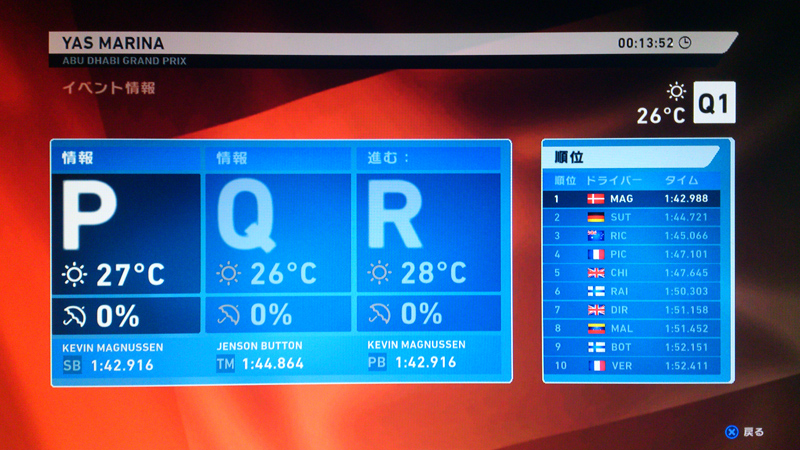
Task: Click the SB badge under Kevin Magnussen
Action: coord(72,365)
